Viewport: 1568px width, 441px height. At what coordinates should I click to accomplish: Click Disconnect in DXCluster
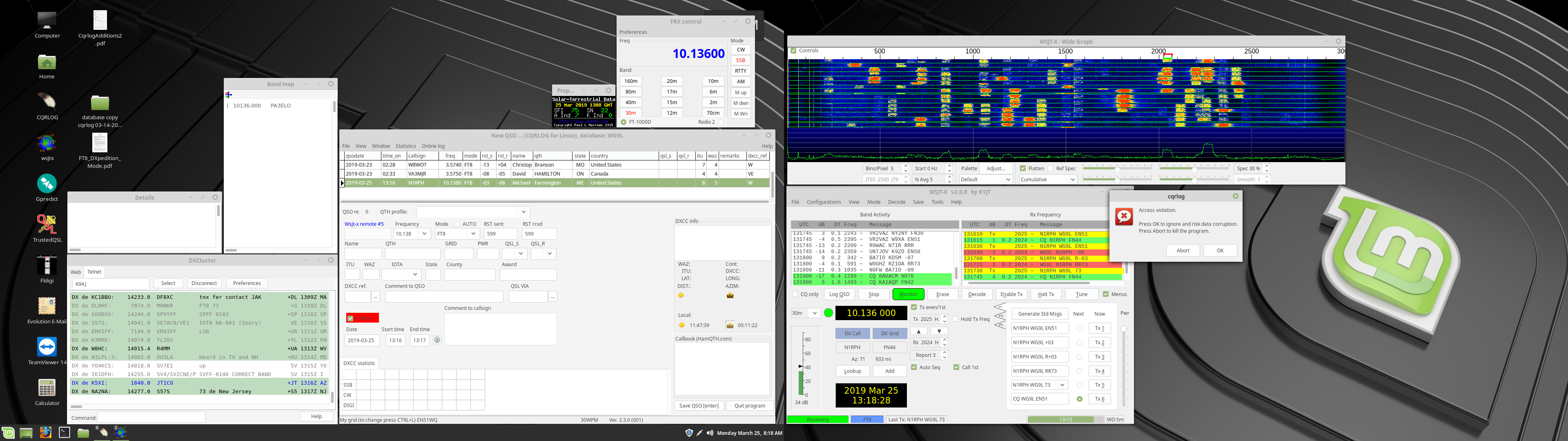(204, 283)
